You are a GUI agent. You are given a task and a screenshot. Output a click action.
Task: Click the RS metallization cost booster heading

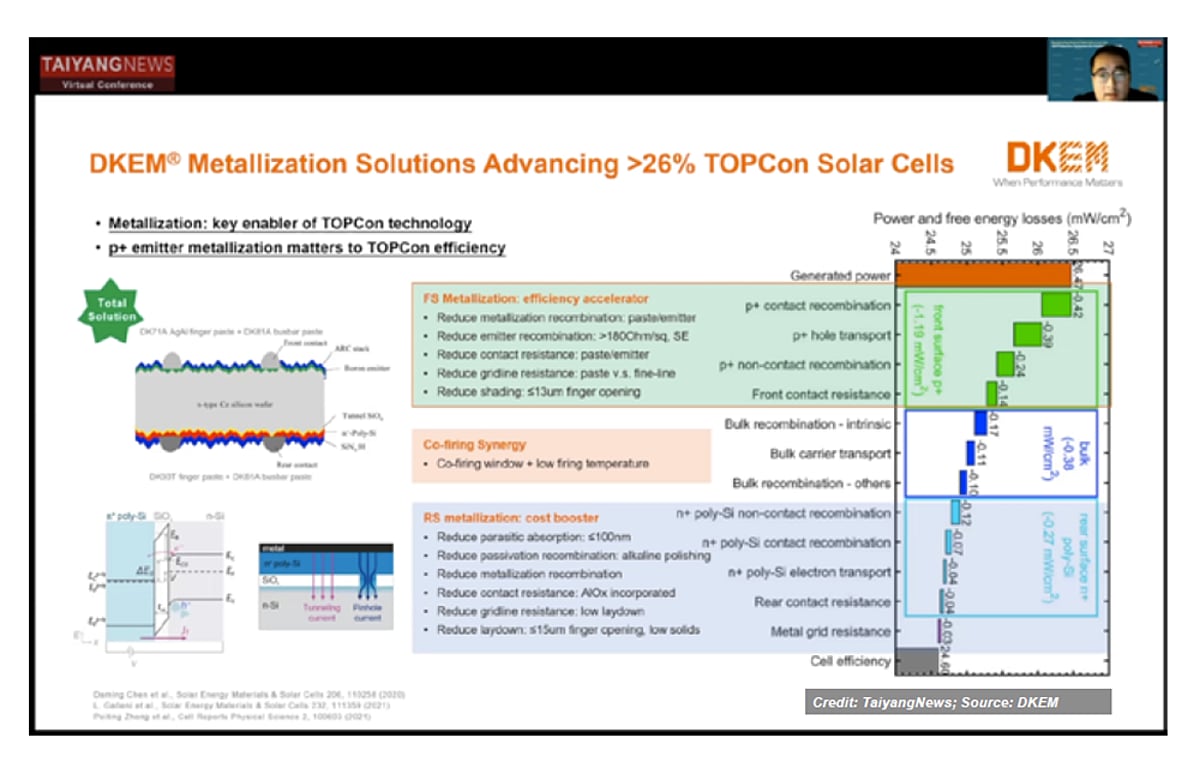pos(511,517)
